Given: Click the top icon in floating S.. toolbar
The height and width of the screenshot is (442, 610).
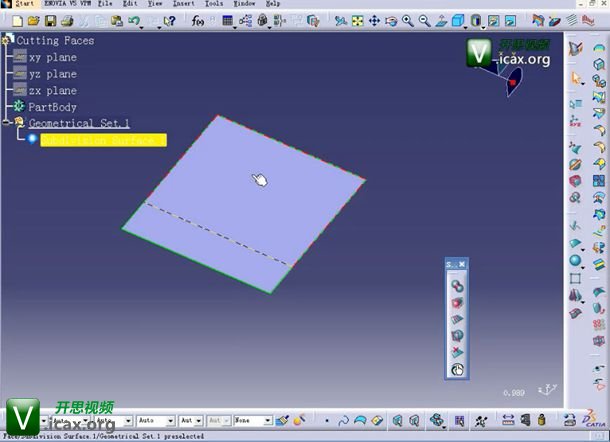Looking at the screenshot, I should (x=456, y=286).
